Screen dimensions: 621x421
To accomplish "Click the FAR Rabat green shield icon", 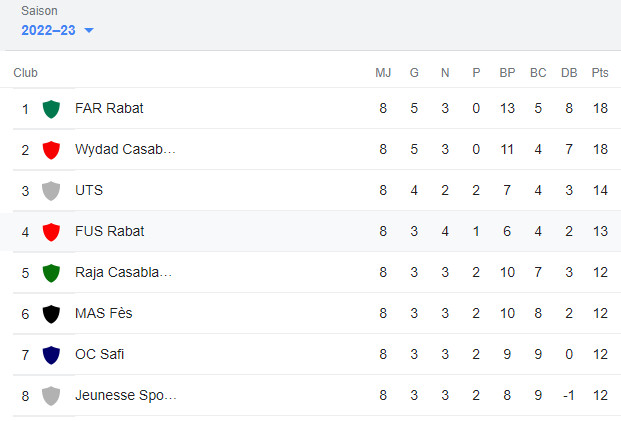I will point(51,109).
